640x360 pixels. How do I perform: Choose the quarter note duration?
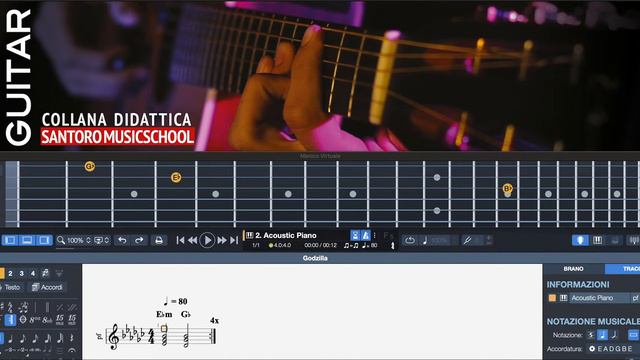(x=10, y=338)
